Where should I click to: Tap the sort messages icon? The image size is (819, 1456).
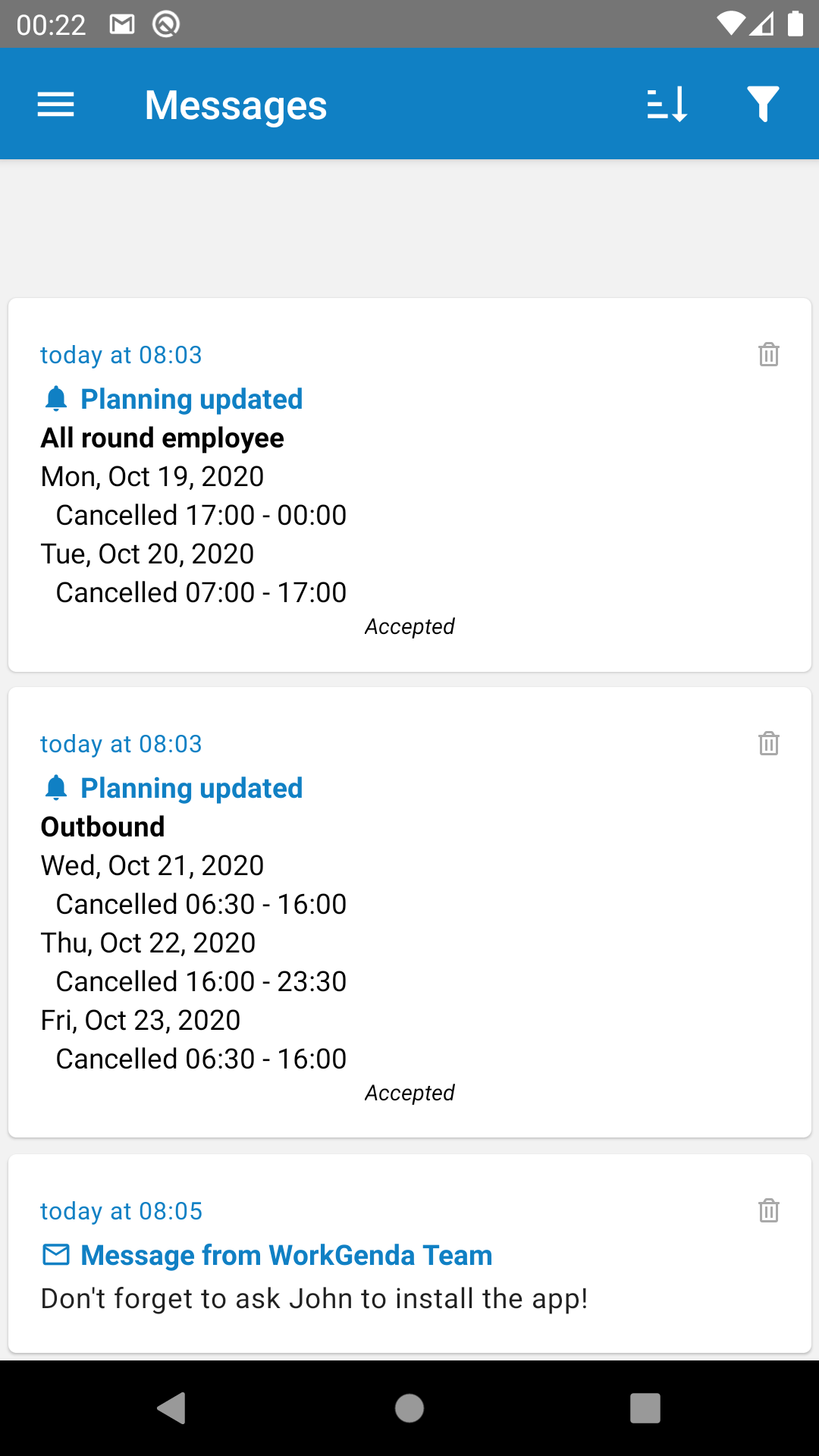click(x=667, y=105)
